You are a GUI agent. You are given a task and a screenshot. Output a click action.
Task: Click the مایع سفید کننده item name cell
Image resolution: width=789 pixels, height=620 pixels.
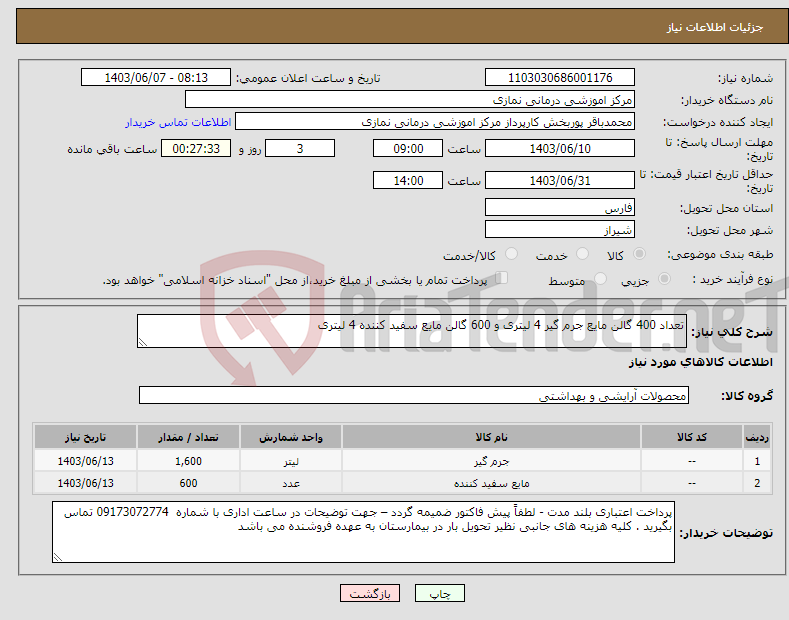tap(491, 483)
